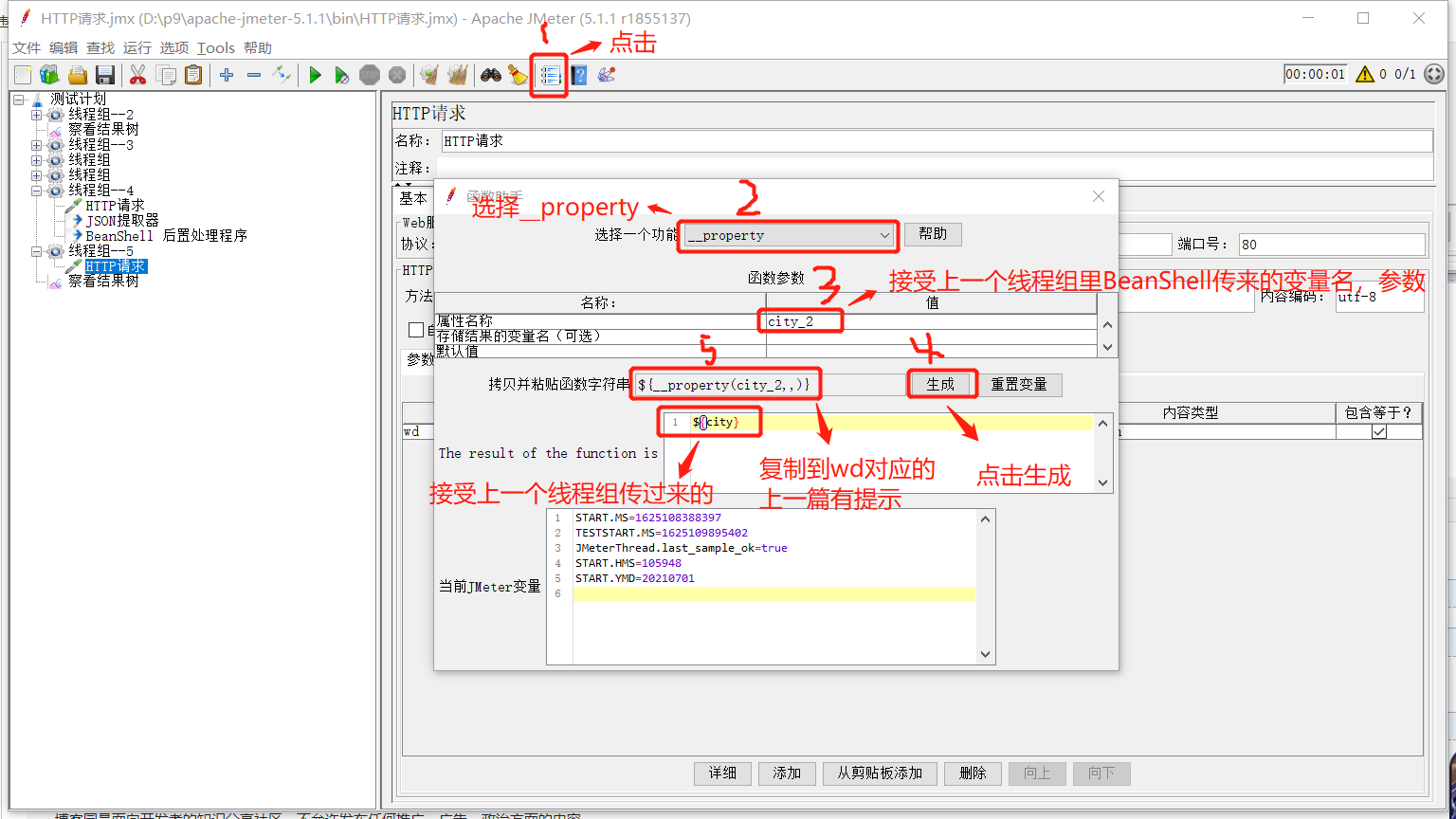
Task: Click the grey Stop sign icon
Action: tap(370, 75)
